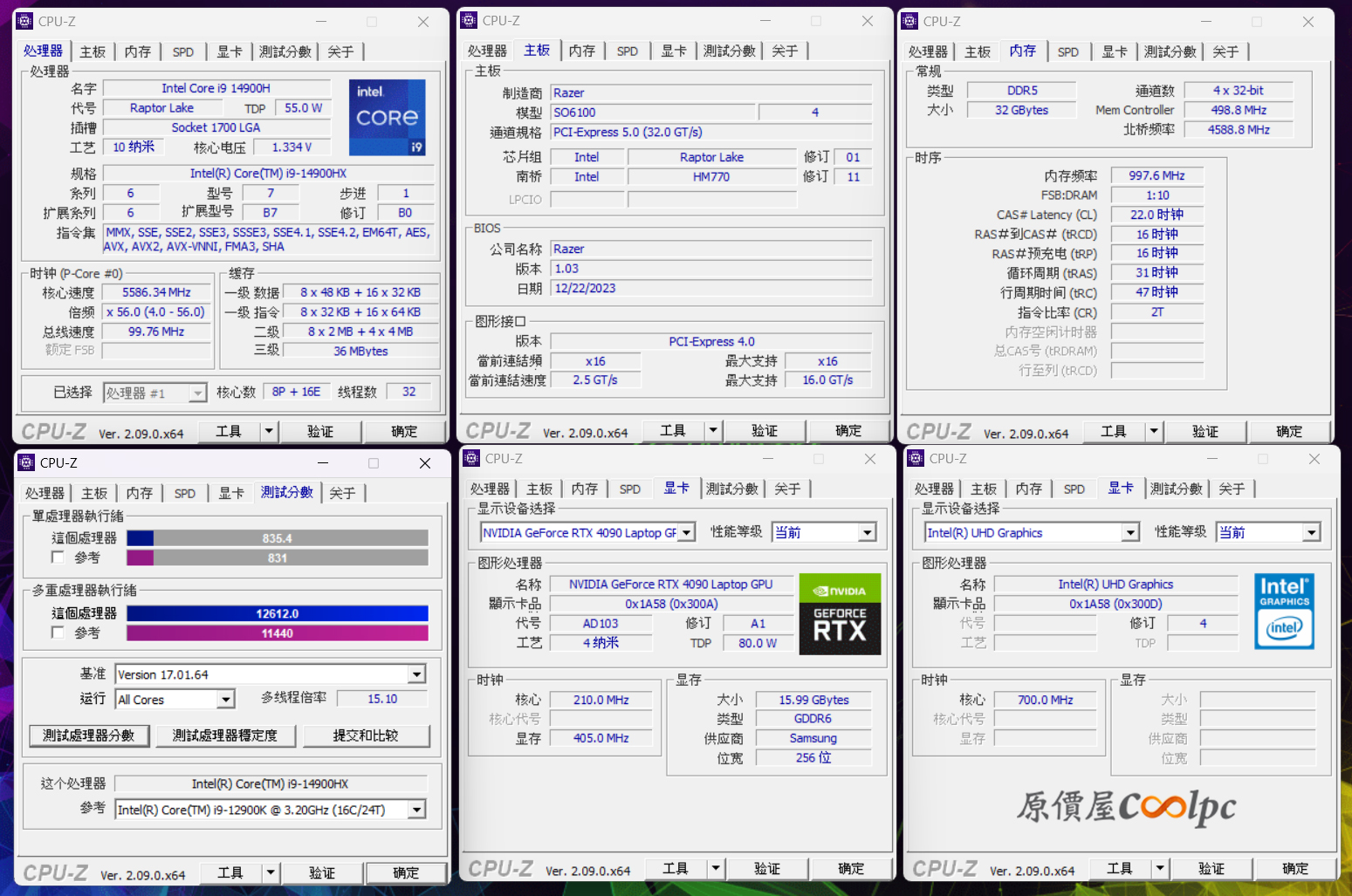Click GPU memory size 15.99 GBytes
Viewport: 1352px width, 896px height.
(x=813, y=700)
